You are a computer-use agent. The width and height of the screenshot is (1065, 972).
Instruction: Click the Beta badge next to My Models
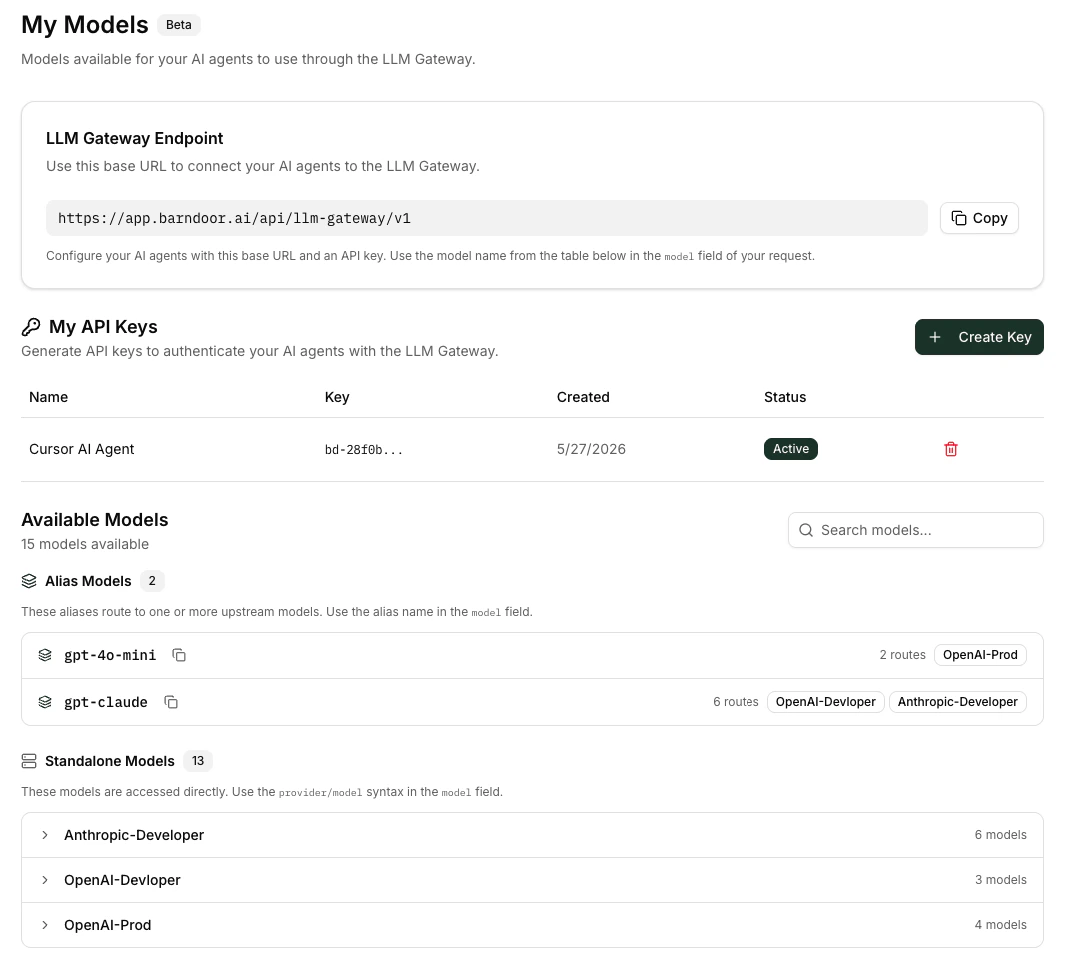[179, 24]
